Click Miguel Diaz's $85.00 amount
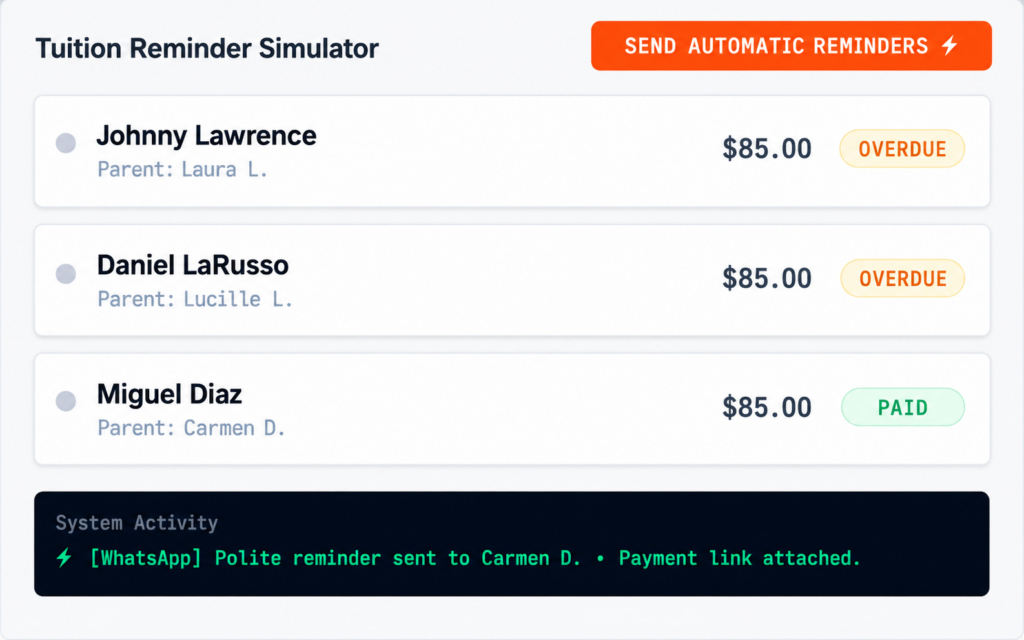The height and width of the screenshot is (640, 1024). [767, 408]
